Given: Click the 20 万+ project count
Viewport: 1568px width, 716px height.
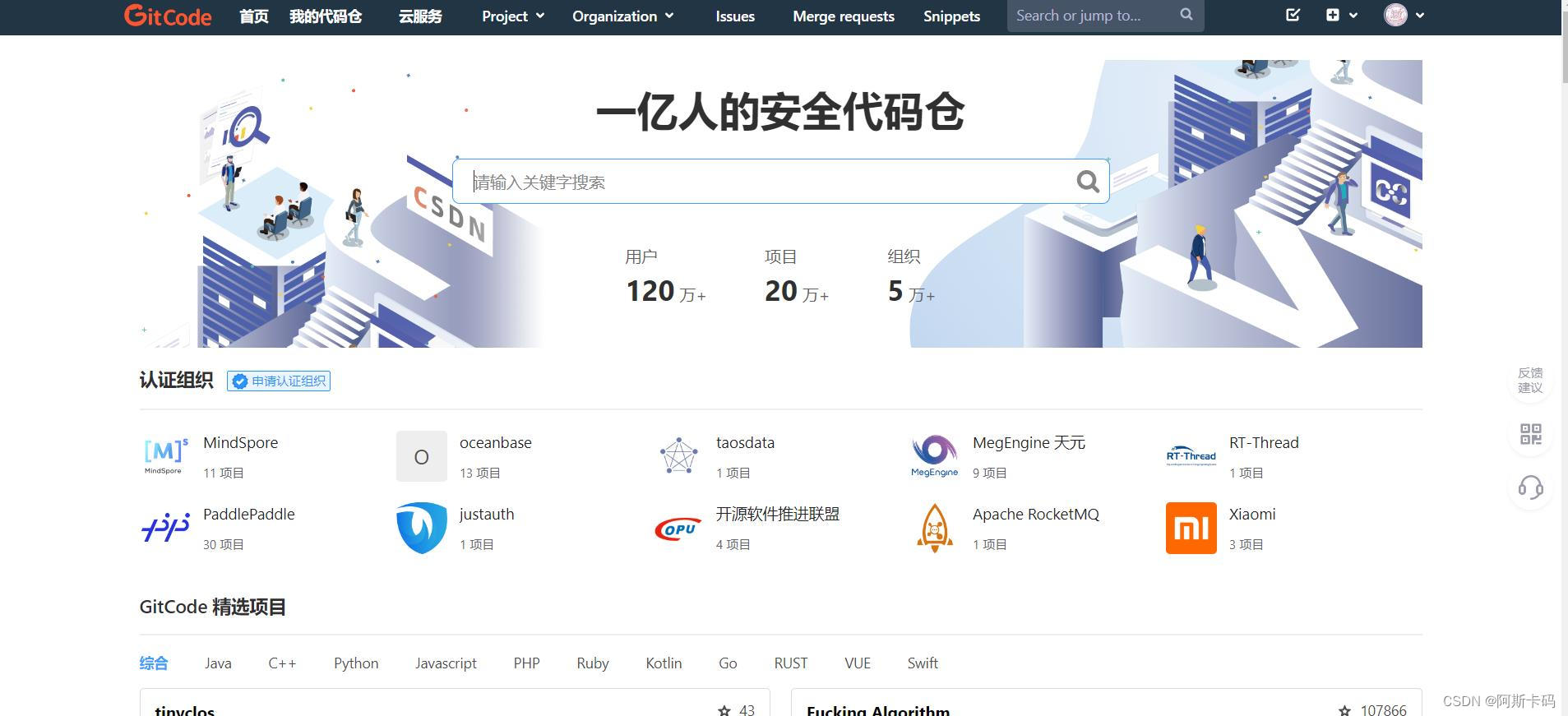Looking at the screenshot, I should click(x=797, y=291).
